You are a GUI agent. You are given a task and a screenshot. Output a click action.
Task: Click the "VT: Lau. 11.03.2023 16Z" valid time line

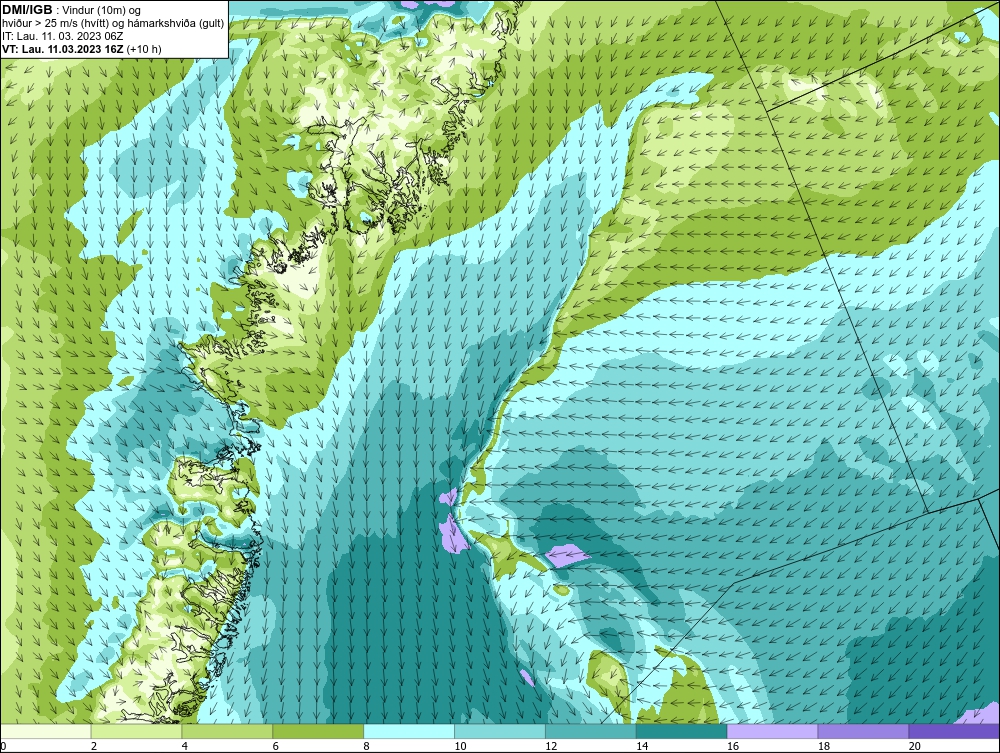(x=63, y=49)
